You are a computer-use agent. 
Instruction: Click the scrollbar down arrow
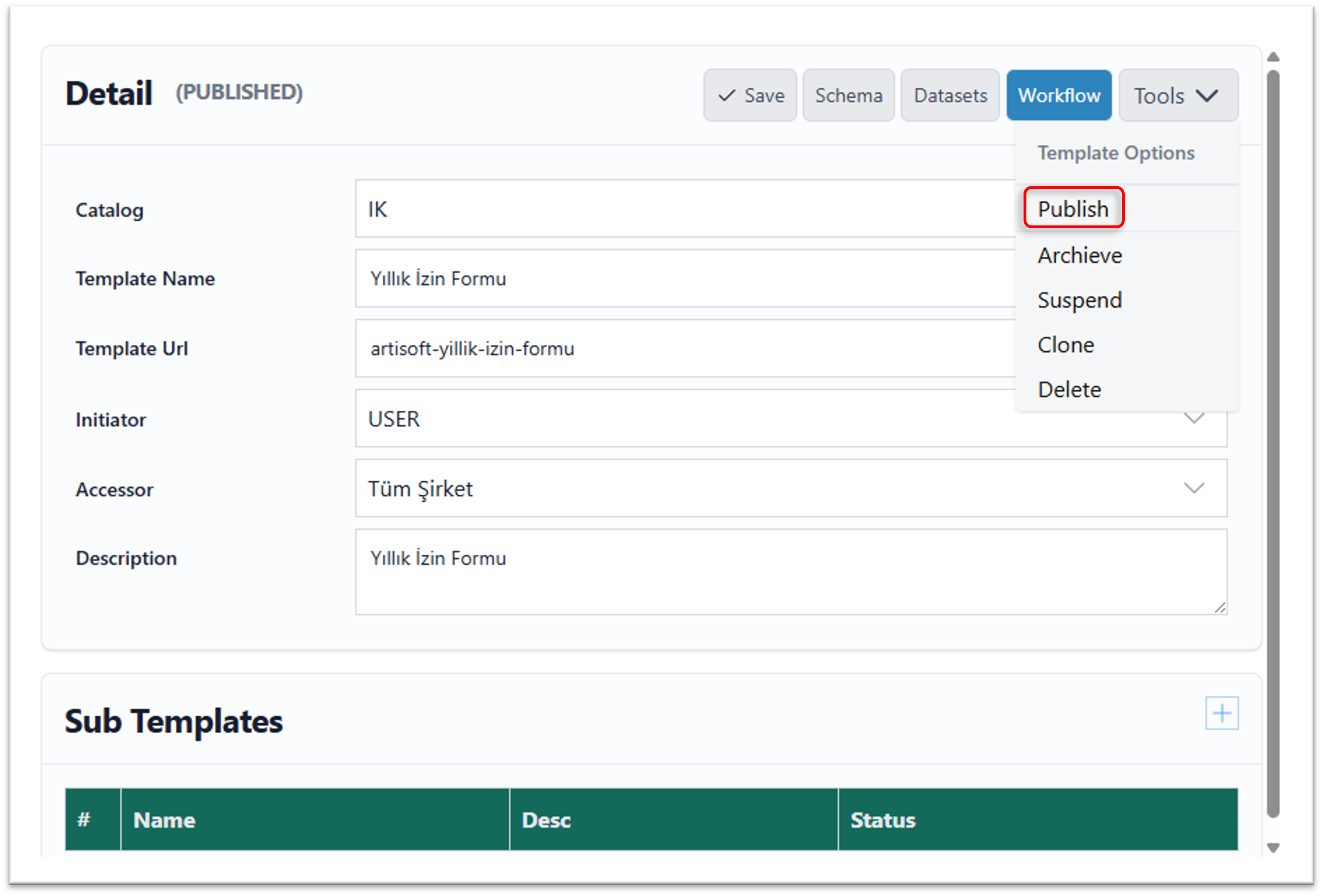tap(1273, 848)
